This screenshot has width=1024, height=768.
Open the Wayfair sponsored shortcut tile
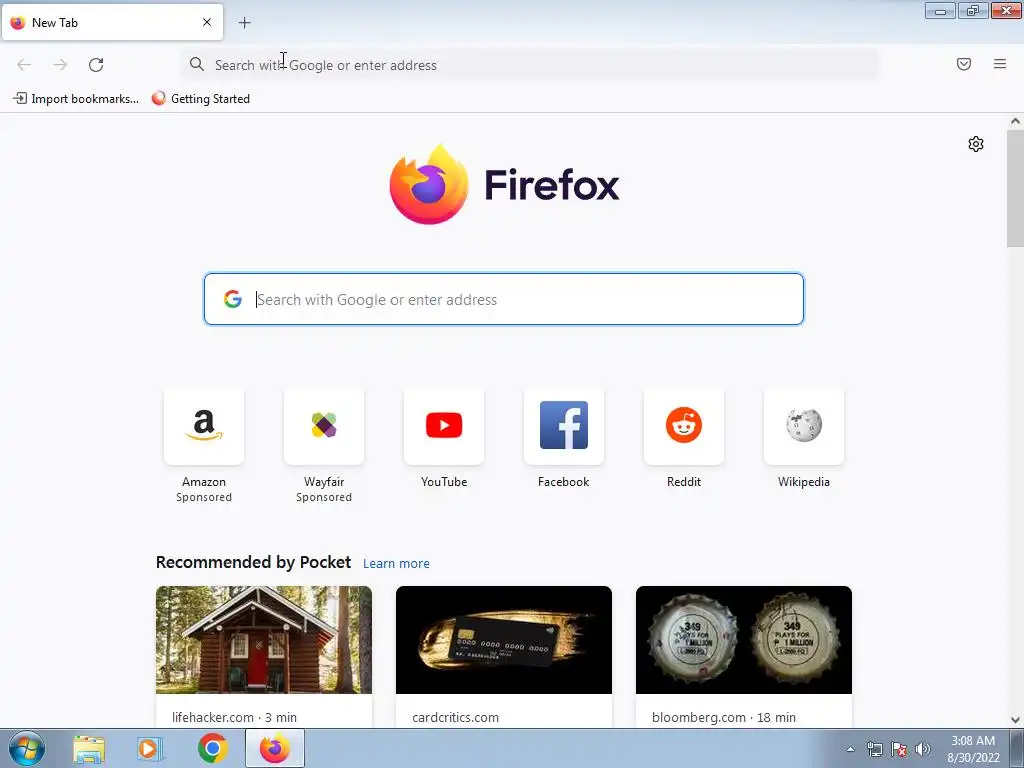click(324, 426)
